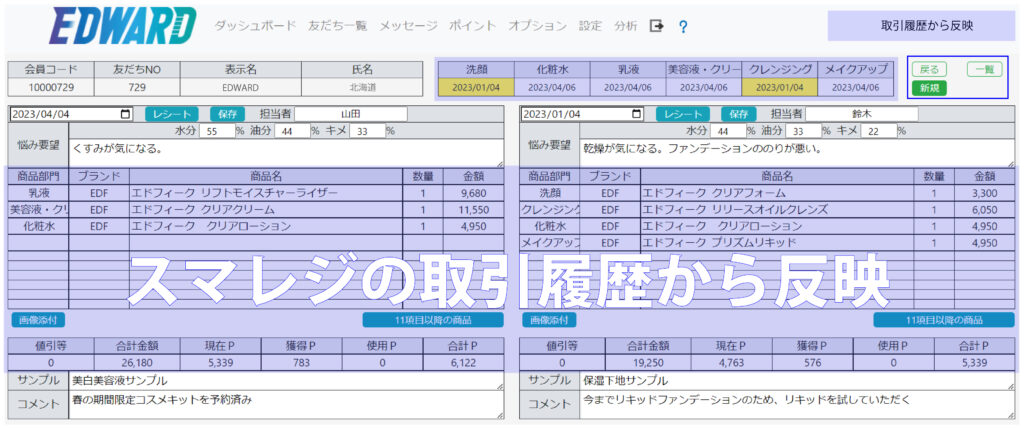This screenshot has width=1024, height=429.
Task: Click comment field starting 今までリキッドファンデーション
Action: pyautogui.click(x=797, y=405)
